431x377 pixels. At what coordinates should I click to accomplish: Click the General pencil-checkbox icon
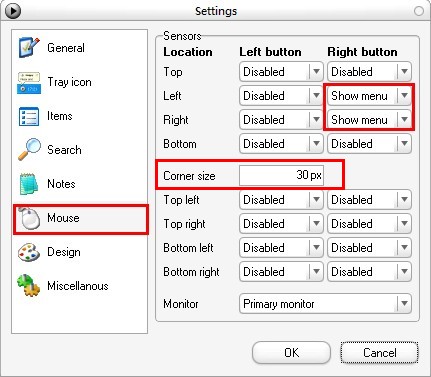pos(29,47)
